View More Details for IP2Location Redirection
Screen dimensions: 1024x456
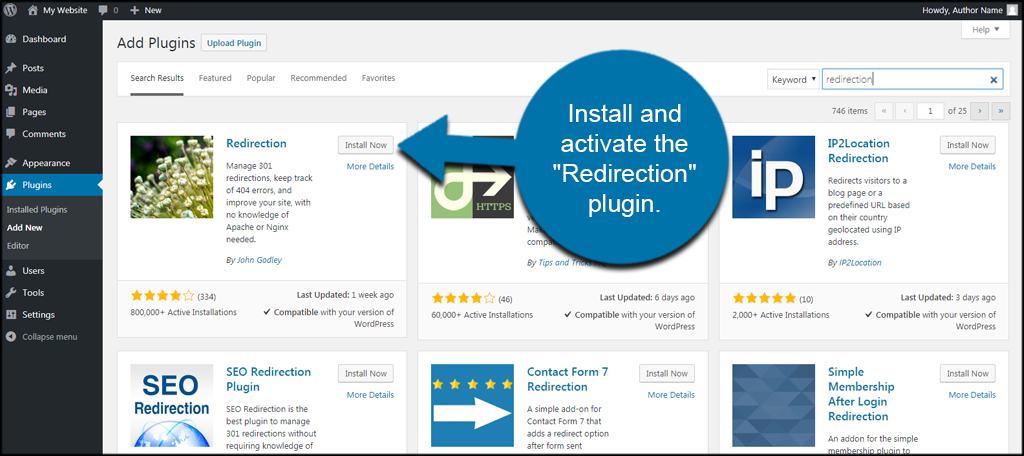(972, 167)
